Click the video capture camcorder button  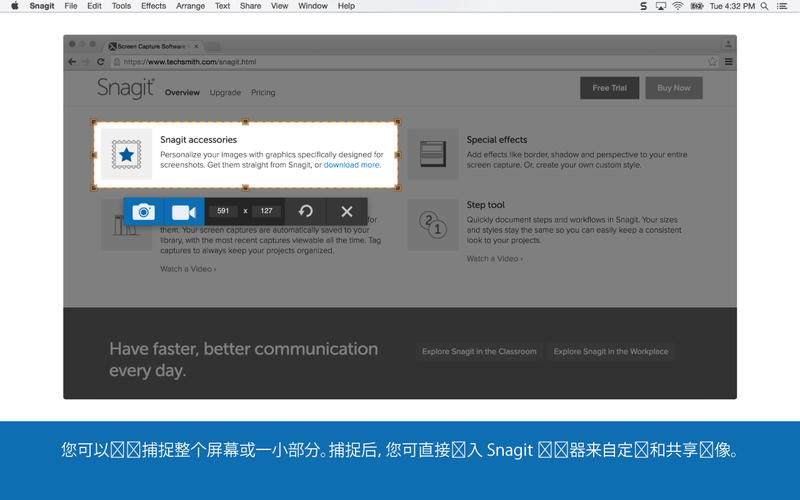coord(184,211)
